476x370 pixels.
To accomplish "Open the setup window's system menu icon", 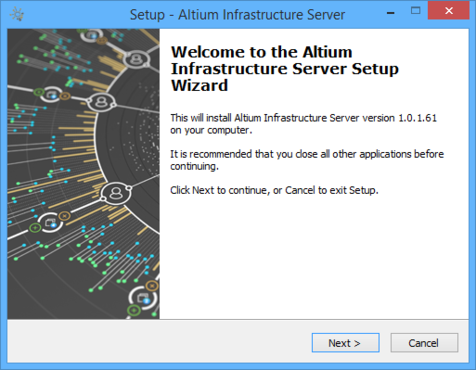I will click(17, 14).
